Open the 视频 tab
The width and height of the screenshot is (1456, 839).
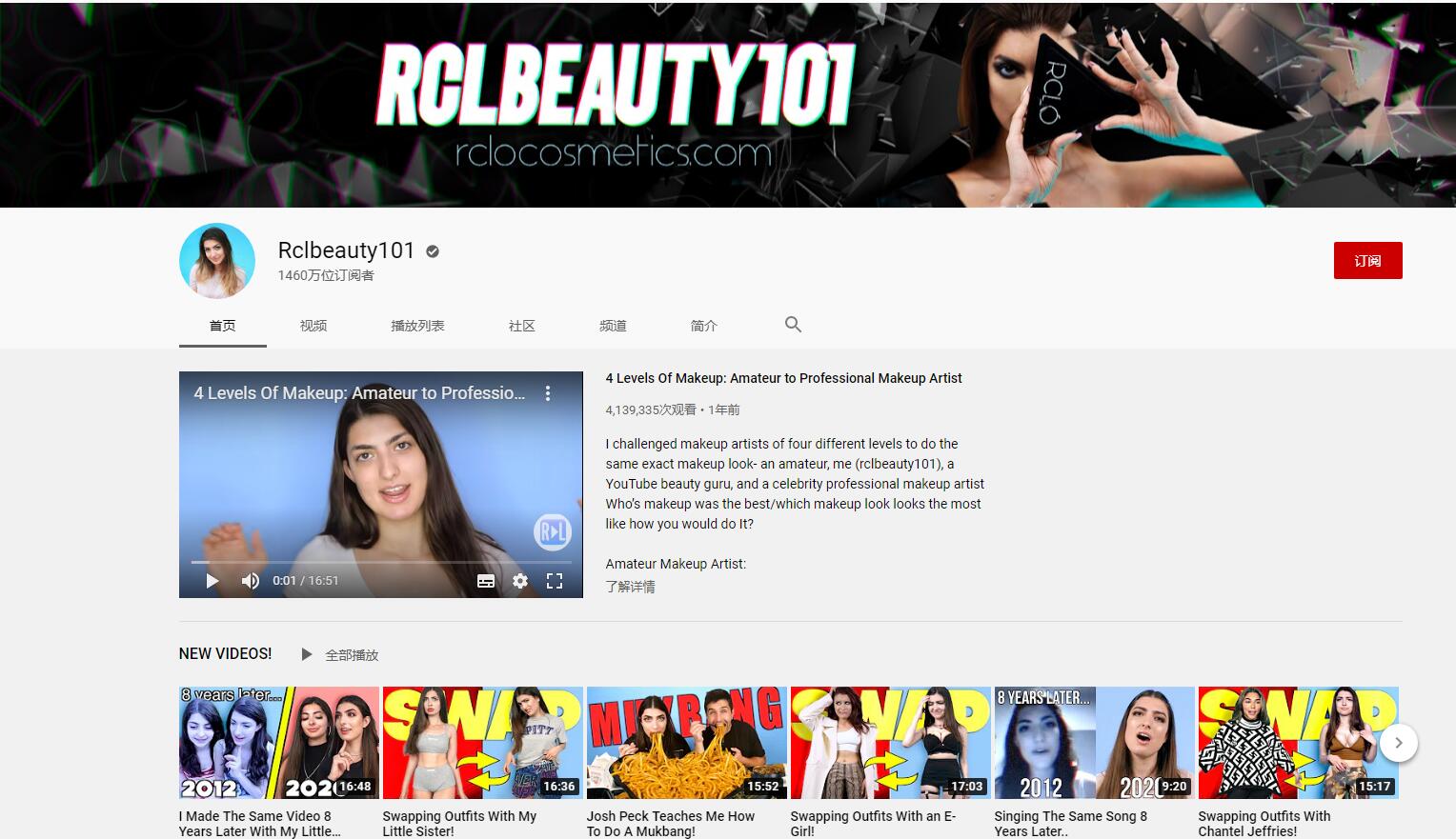coord(313,326)
